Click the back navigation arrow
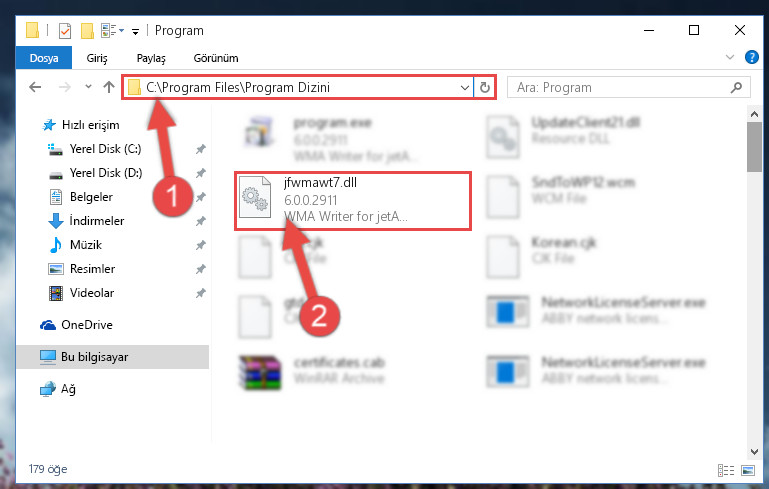The width and height of the screenshot is (769, 489). (x=35, y=87)
